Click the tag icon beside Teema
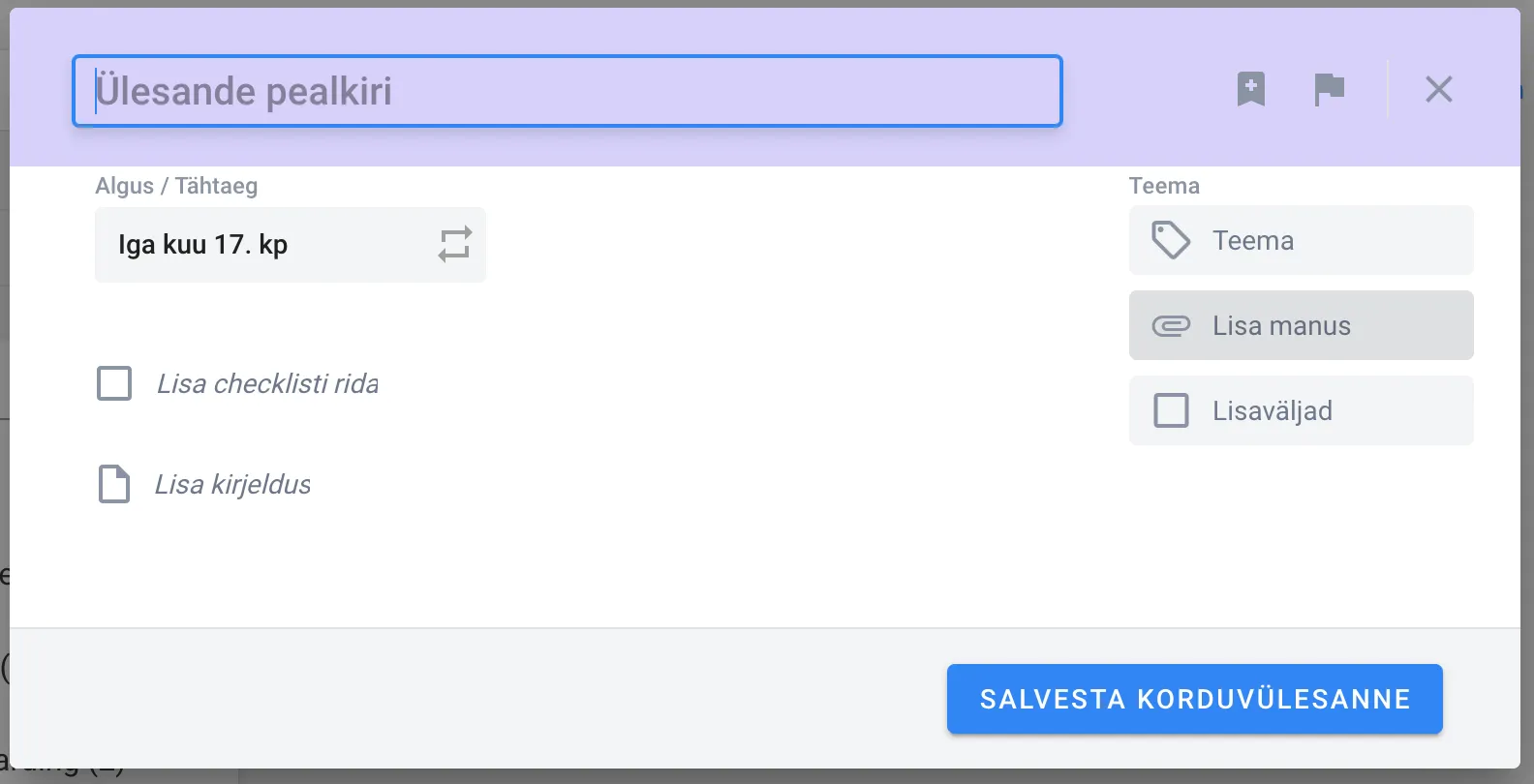 coord(1171,240)
